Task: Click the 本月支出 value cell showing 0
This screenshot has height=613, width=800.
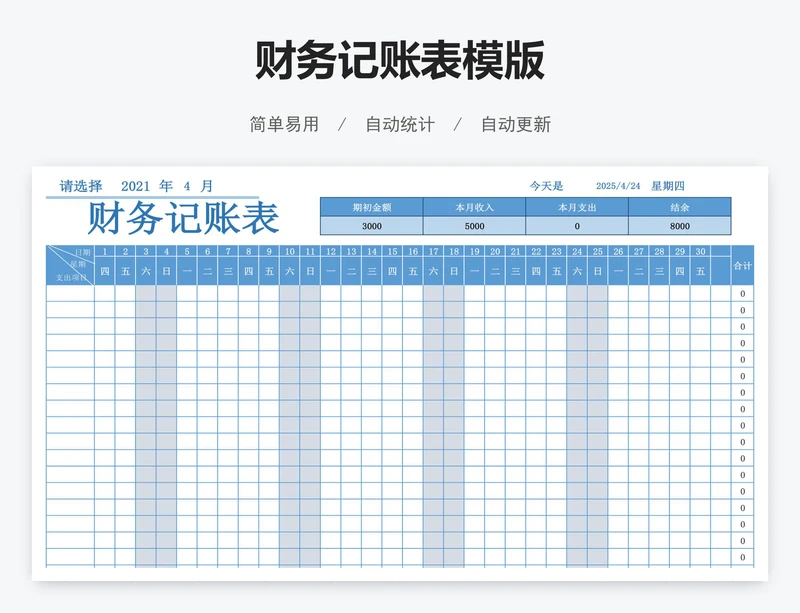Action: (577, 226)
